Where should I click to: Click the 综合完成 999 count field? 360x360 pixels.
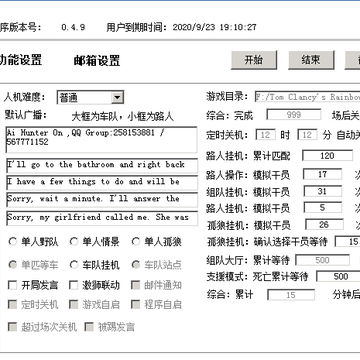pos(294,115)
